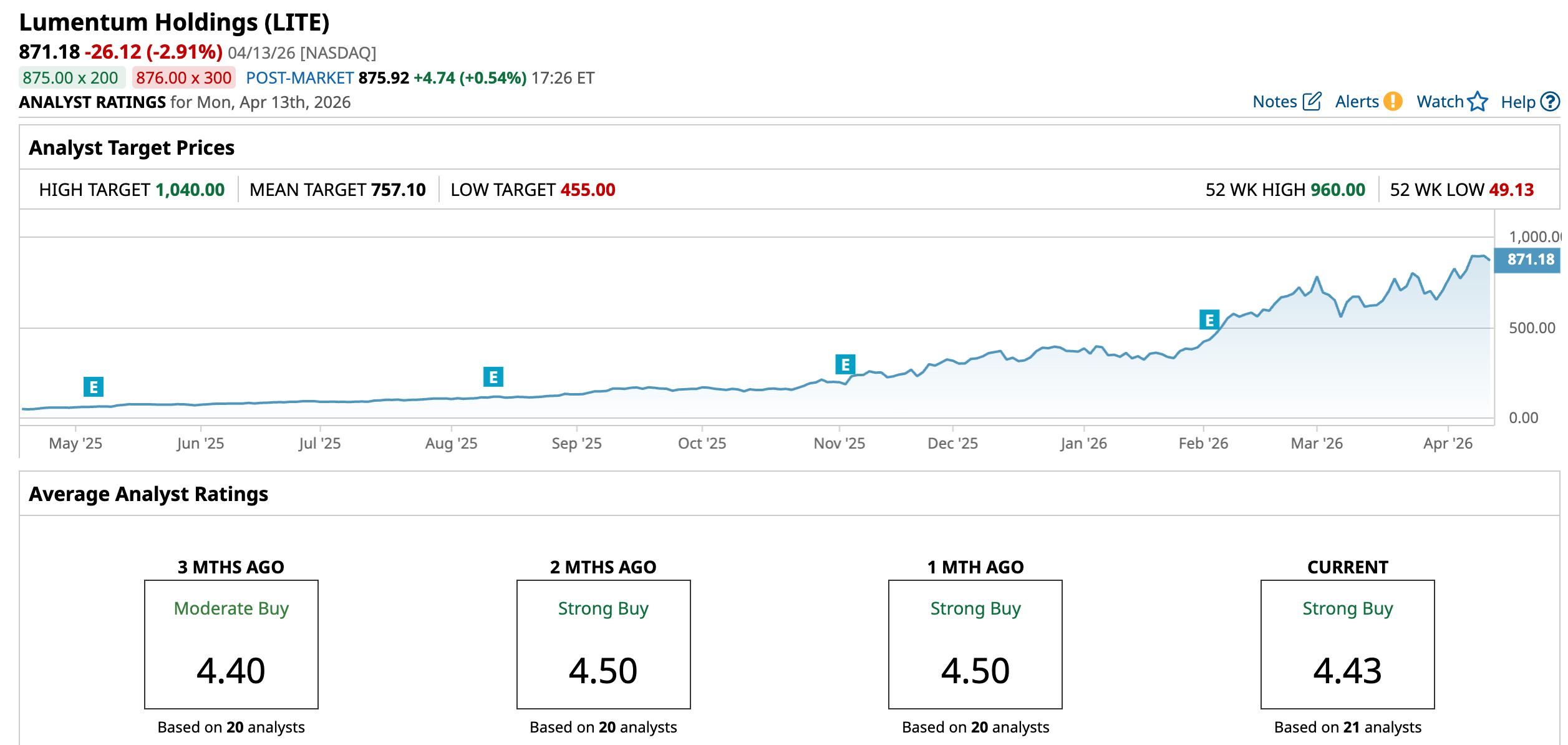
Task: Click the Notes pencil edit icon
Action: (1312, 102)
